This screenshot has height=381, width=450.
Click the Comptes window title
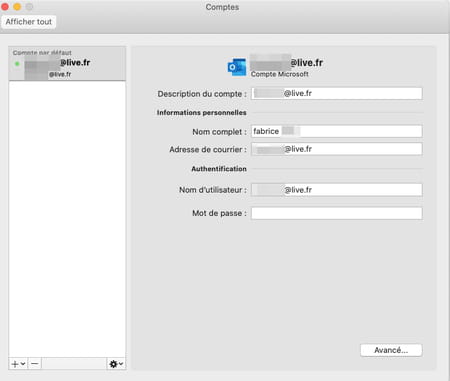pyautogui.click(x=222, y=7)
